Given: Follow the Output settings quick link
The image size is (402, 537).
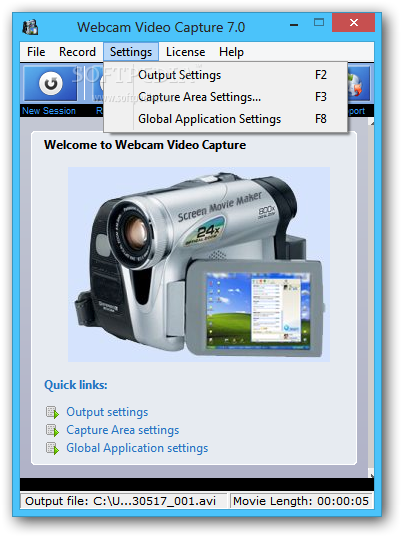Looking at the screenshot, I should coord(107,412).
